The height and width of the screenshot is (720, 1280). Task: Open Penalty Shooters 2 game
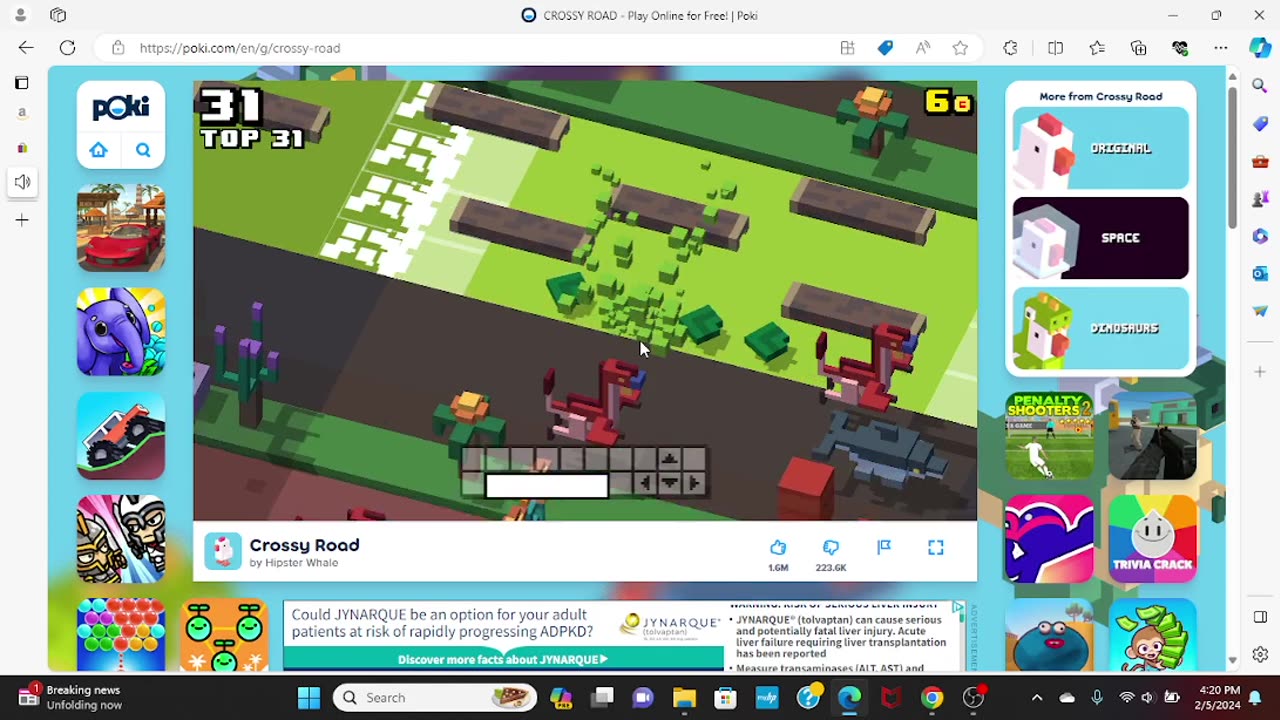click(1049, 436)
